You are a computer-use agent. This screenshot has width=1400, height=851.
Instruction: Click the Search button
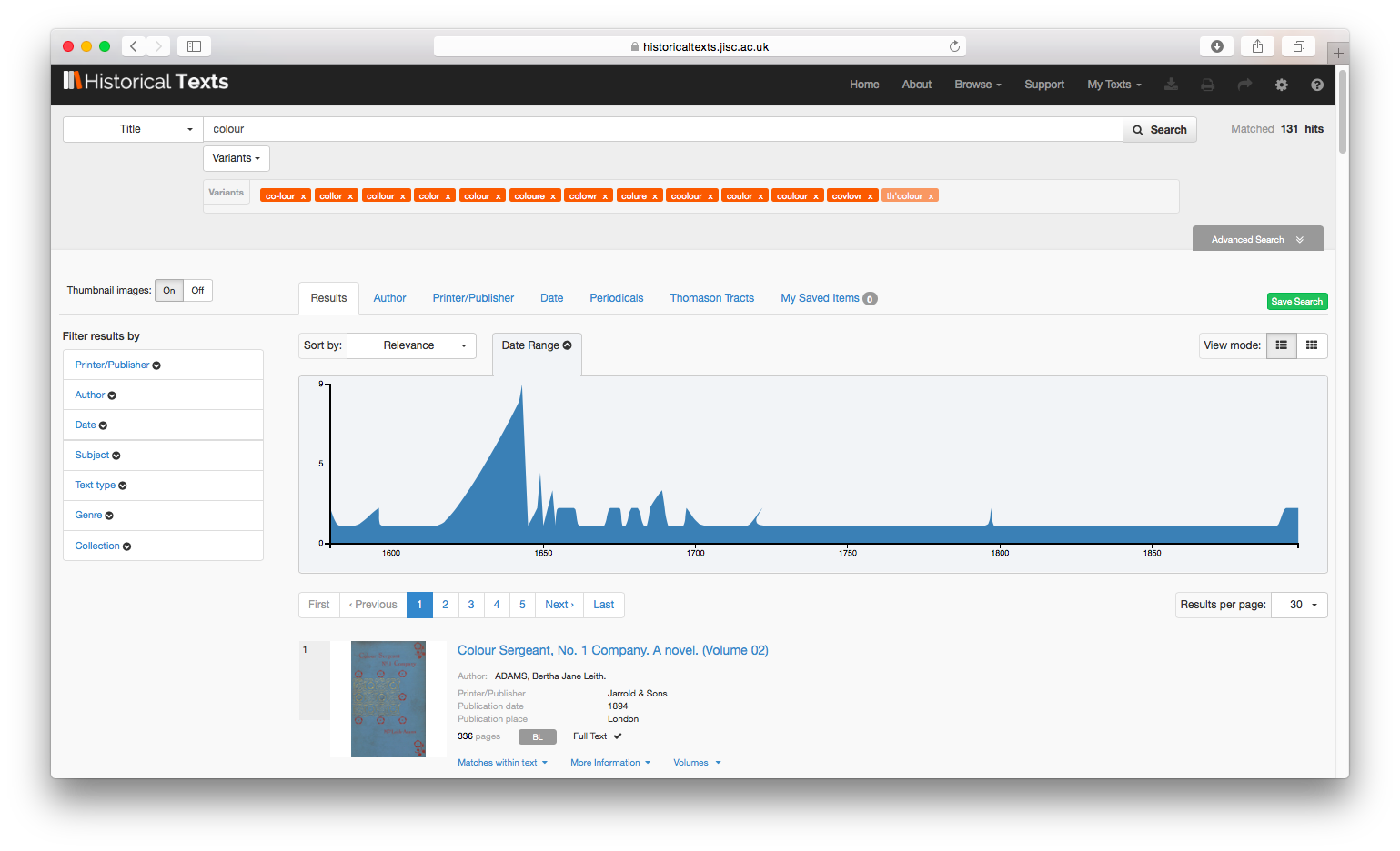[1160, 130]
